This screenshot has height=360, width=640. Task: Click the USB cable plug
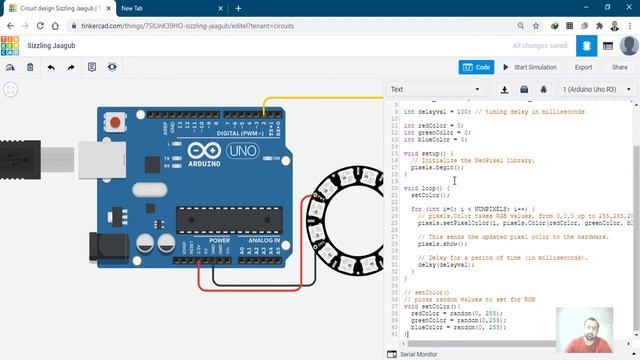coord(20,160)
